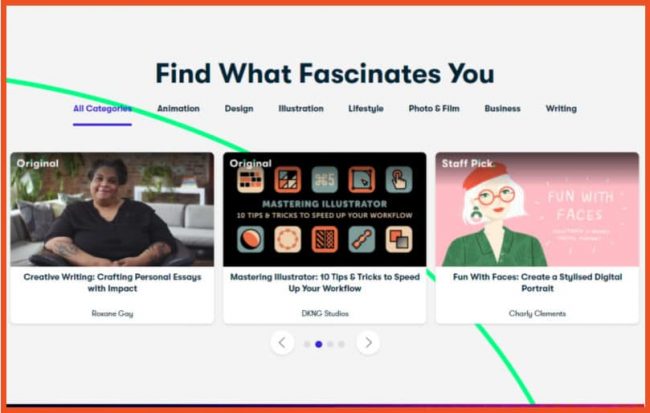Screen dimensions: 650x413
Task: Select the first carousel pagination dot
Action: click(307, 344)
